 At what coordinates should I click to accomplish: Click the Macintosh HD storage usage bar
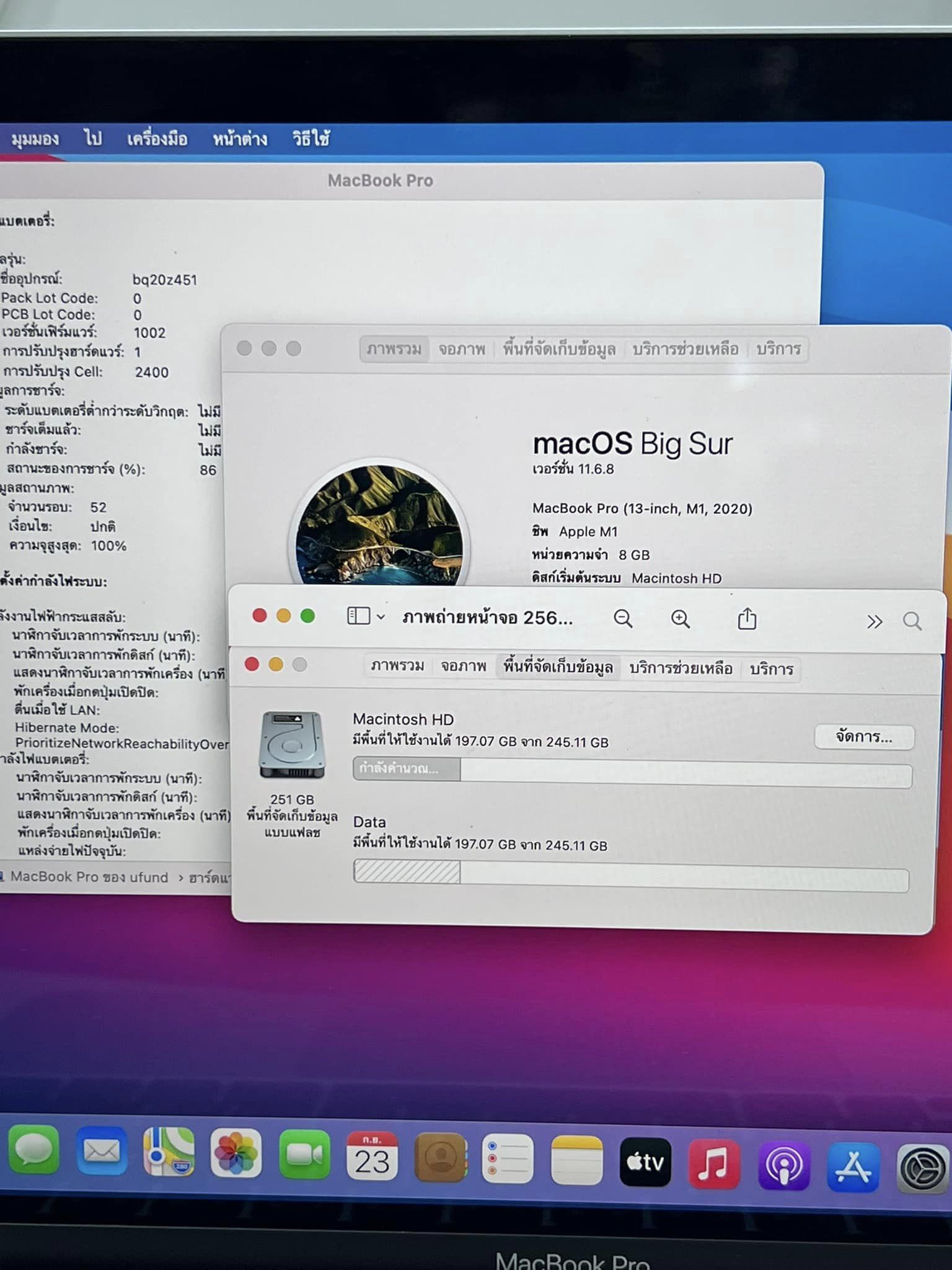(x=632, y=770)
